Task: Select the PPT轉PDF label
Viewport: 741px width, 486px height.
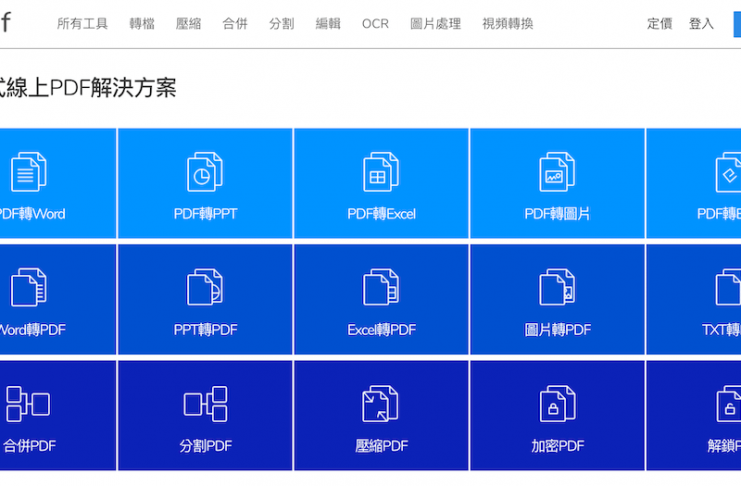Action: (x=205, y=330)
